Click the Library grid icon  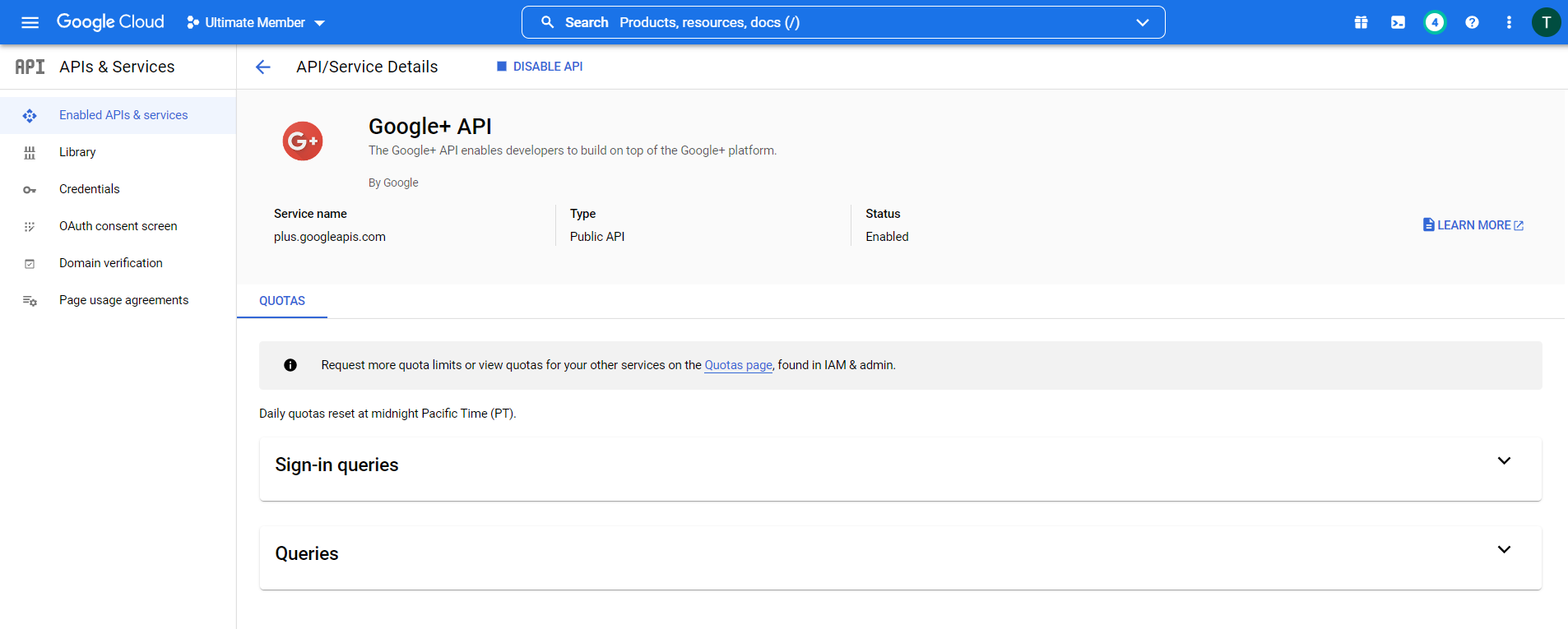[x=30, y=153]
